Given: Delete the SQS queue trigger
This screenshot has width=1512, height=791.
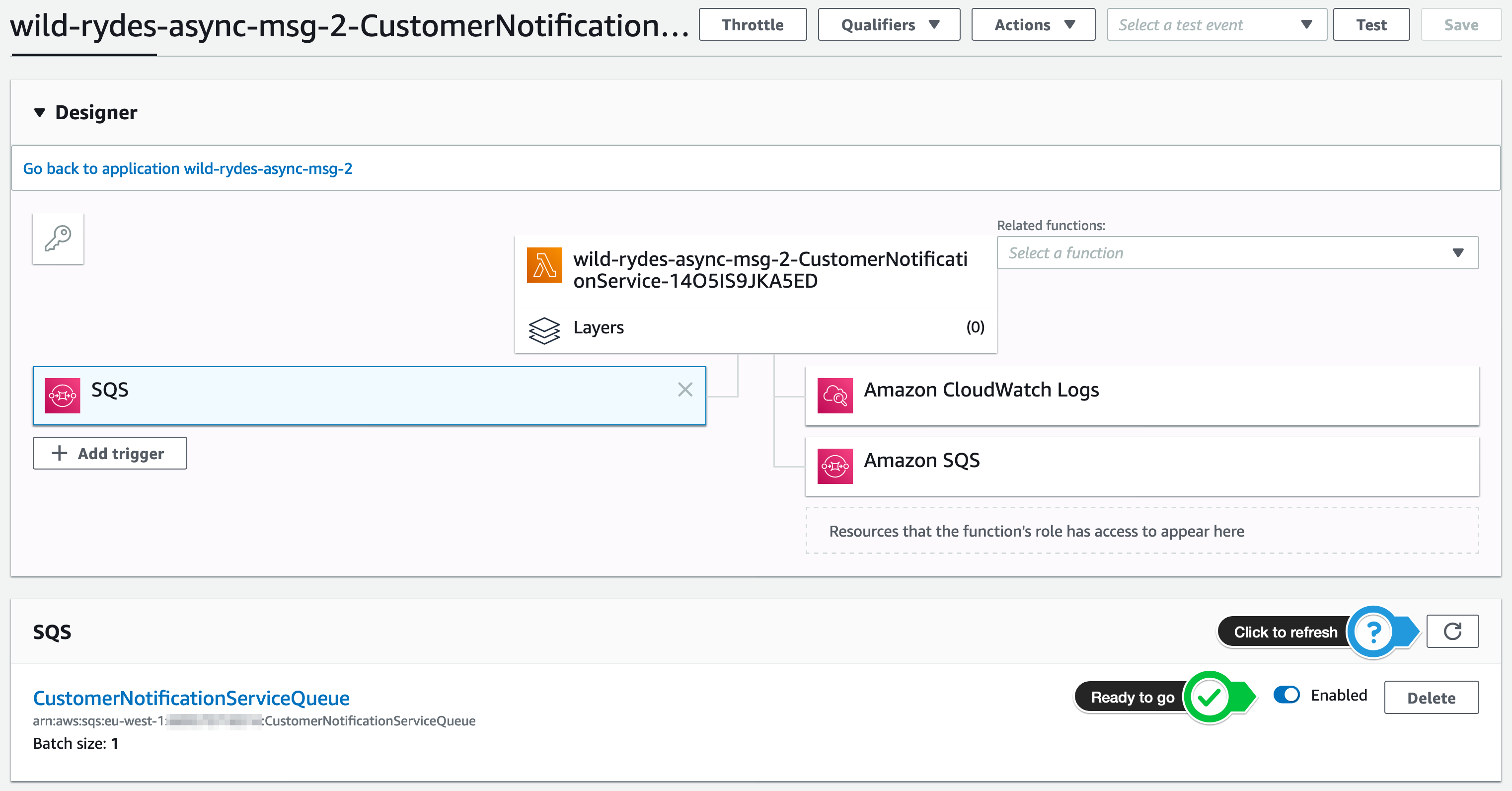Looking at the screenshot, I should (x=1431, y=698).
